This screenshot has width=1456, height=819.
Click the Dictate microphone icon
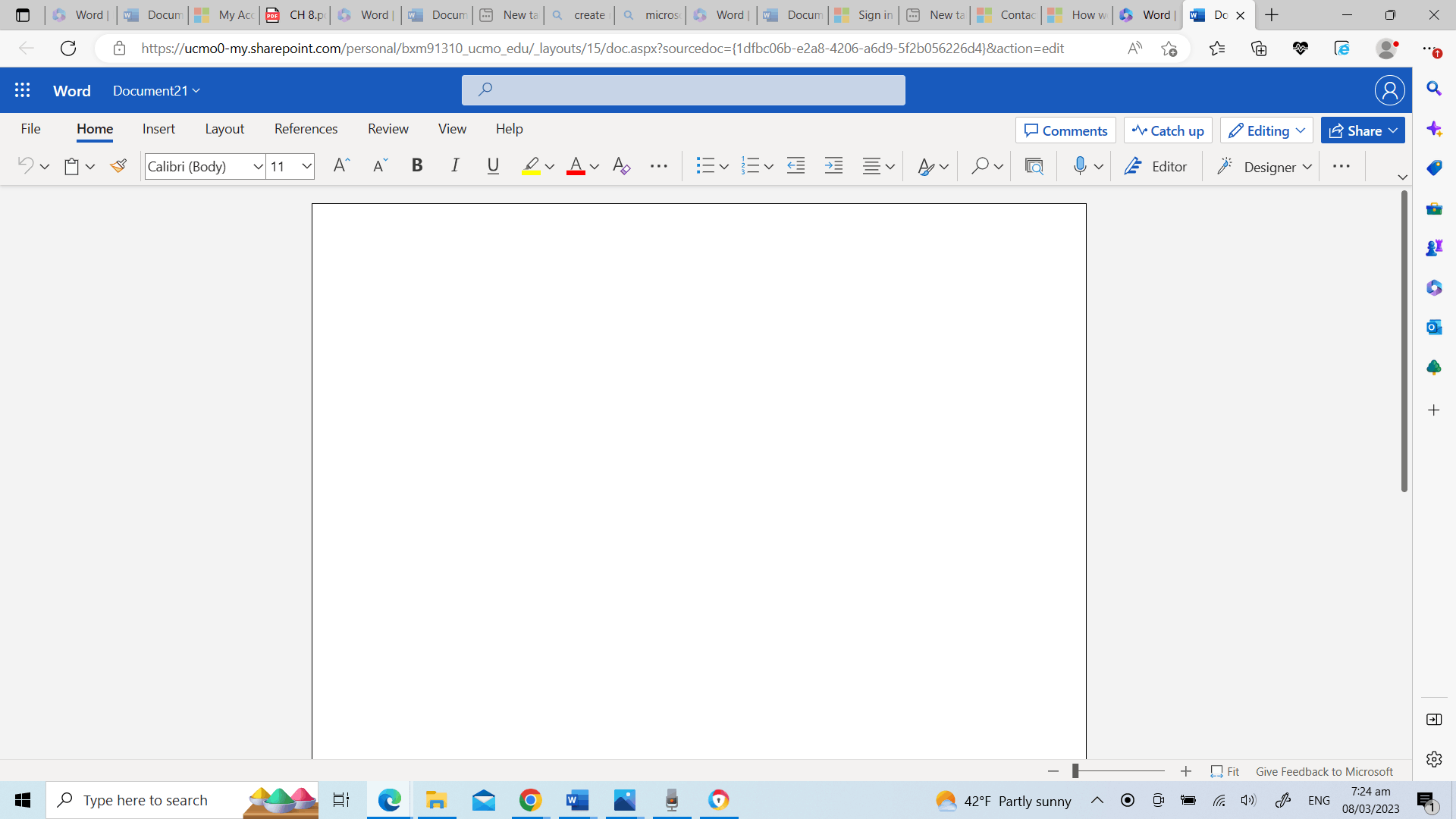click(1080, 166)
